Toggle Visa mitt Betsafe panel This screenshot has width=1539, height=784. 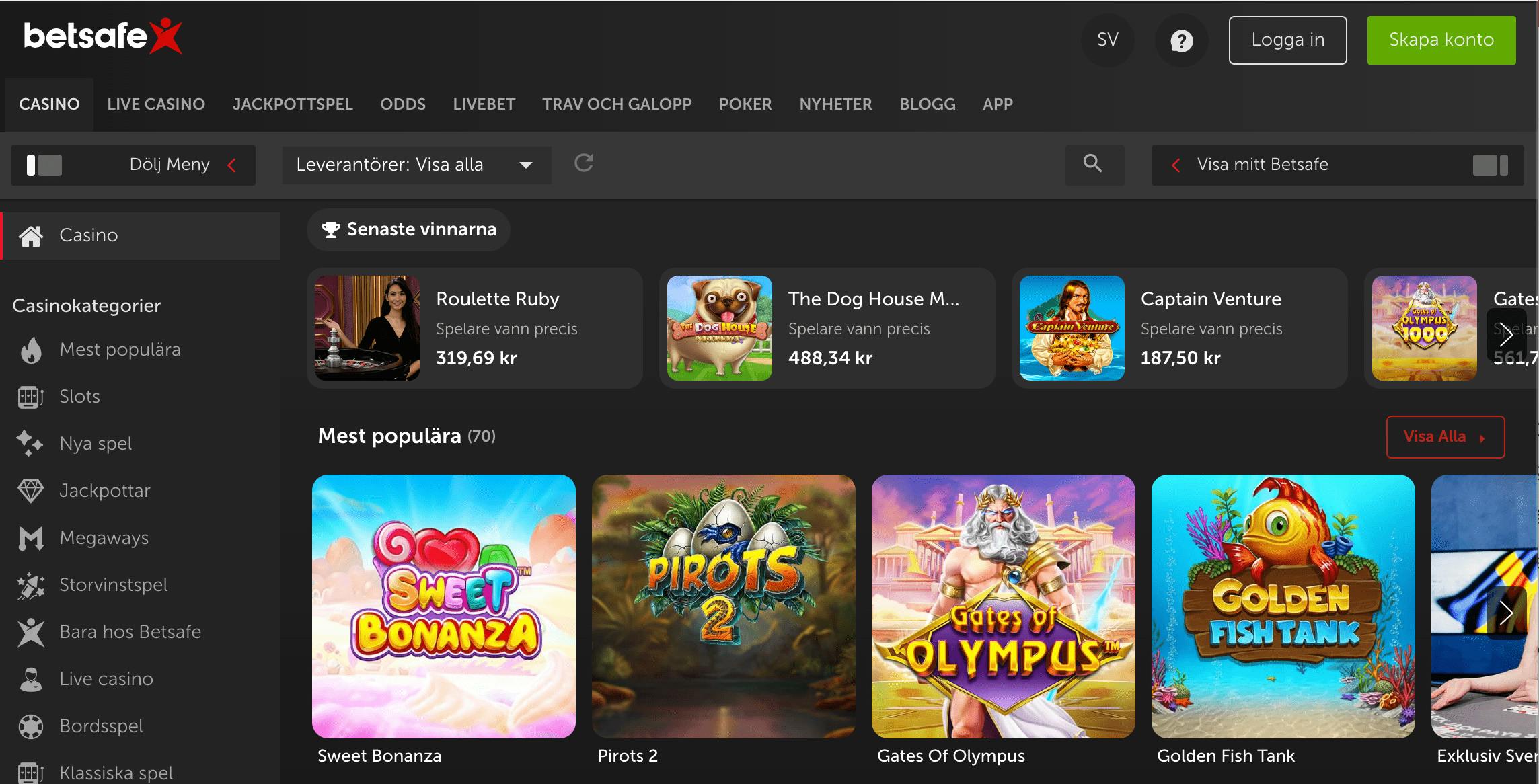[x=1337, y=165]
